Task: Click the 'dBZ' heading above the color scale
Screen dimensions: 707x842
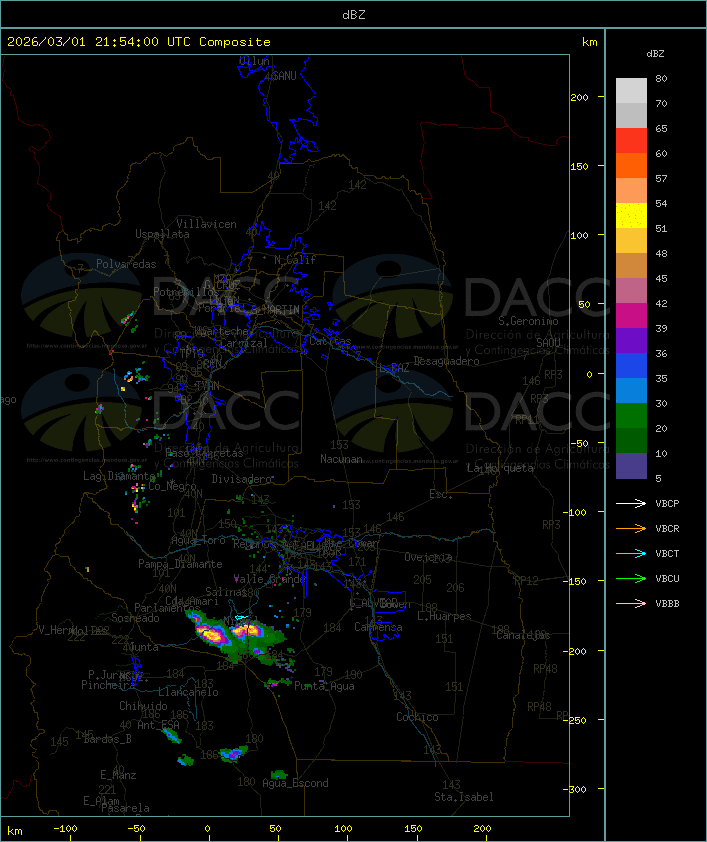Action: tap(655, 54)
